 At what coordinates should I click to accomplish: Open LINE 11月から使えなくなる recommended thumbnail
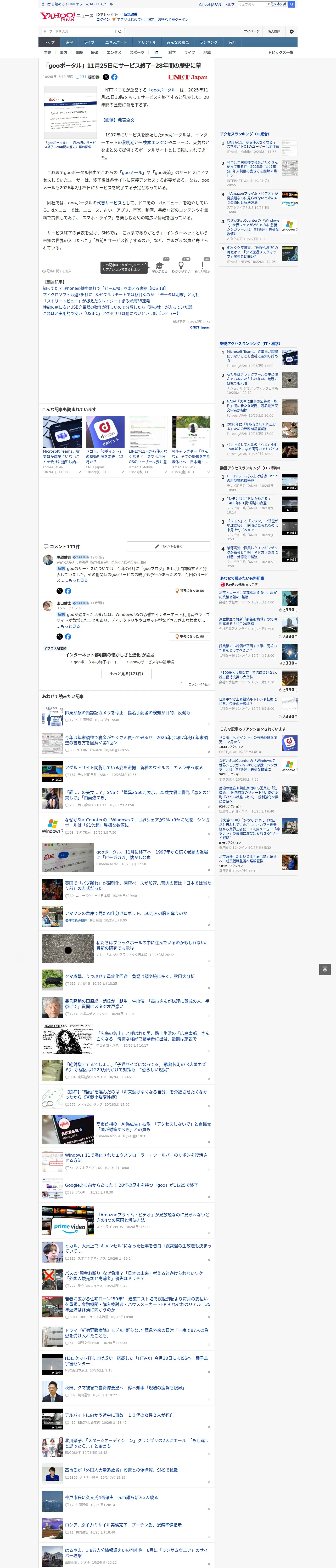pos(148,433)
